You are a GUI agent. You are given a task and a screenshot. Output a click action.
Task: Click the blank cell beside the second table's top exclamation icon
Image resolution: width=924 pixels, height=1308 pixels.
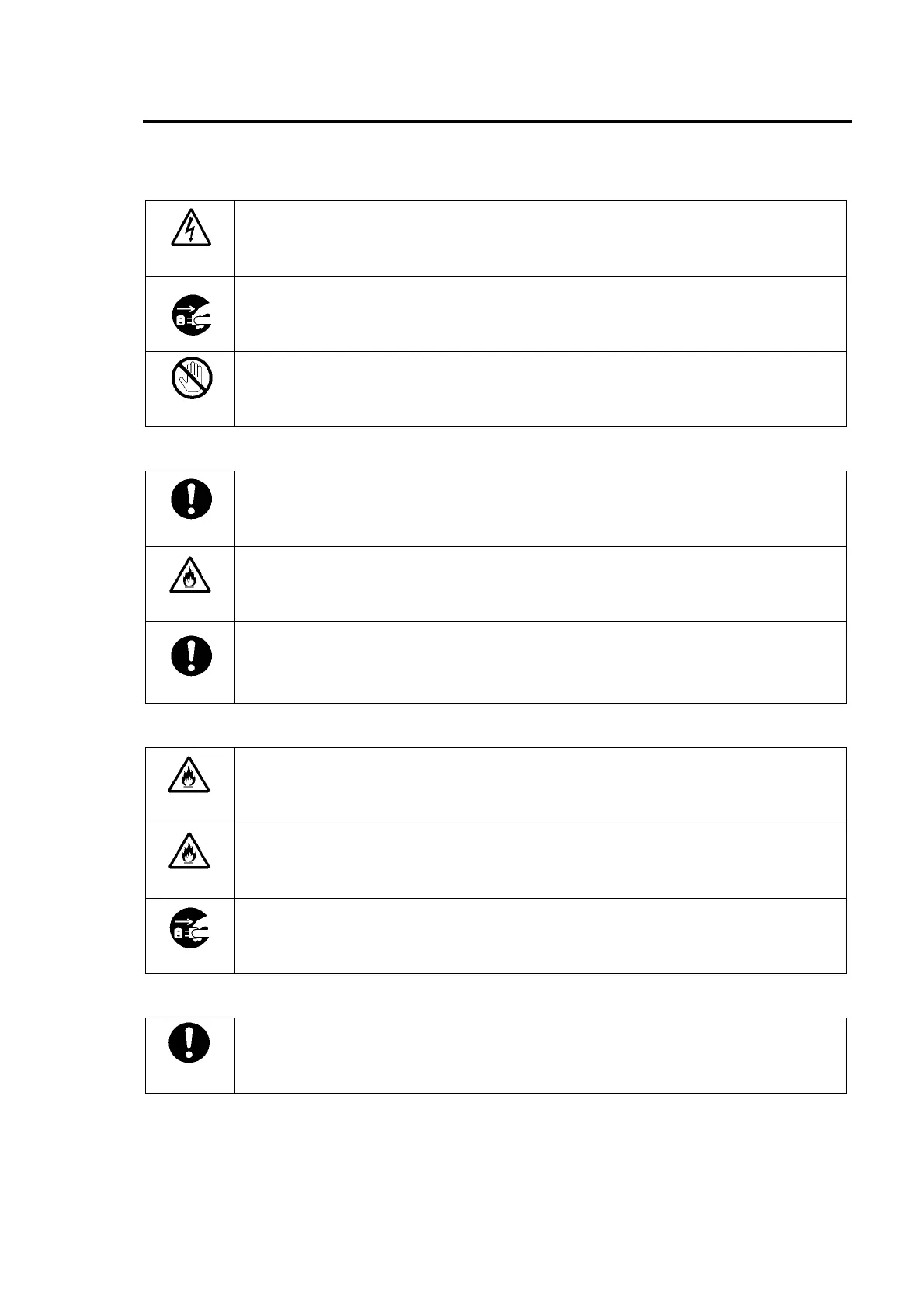coord(540,509)
